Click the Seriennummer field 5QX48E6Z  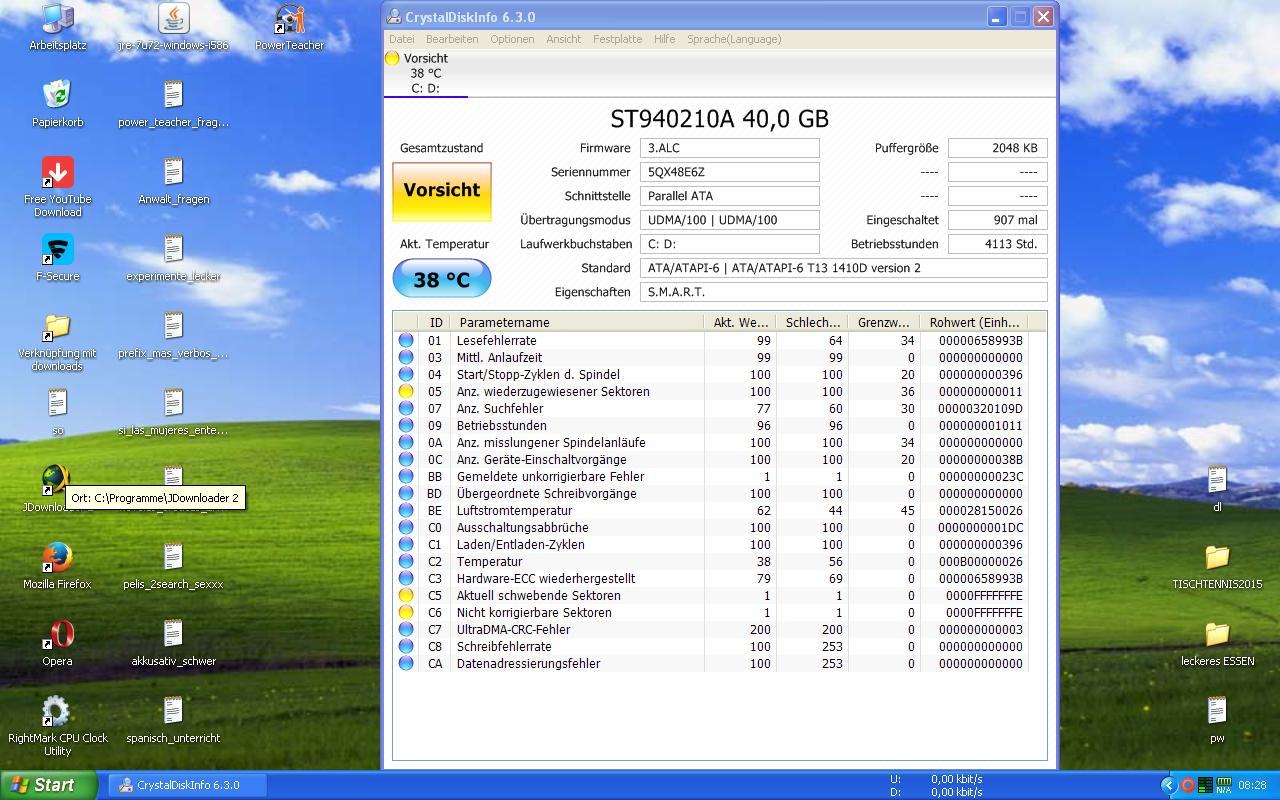(x=729, y=172)
